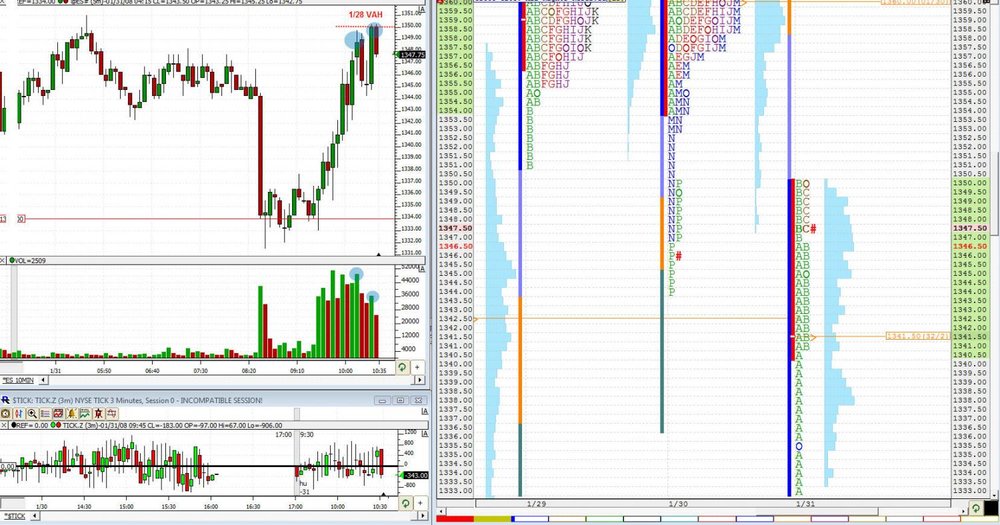Screen dimensions: 1000x525
Task: Click the 1347.75 current price marker
Action: click(413, 55)
